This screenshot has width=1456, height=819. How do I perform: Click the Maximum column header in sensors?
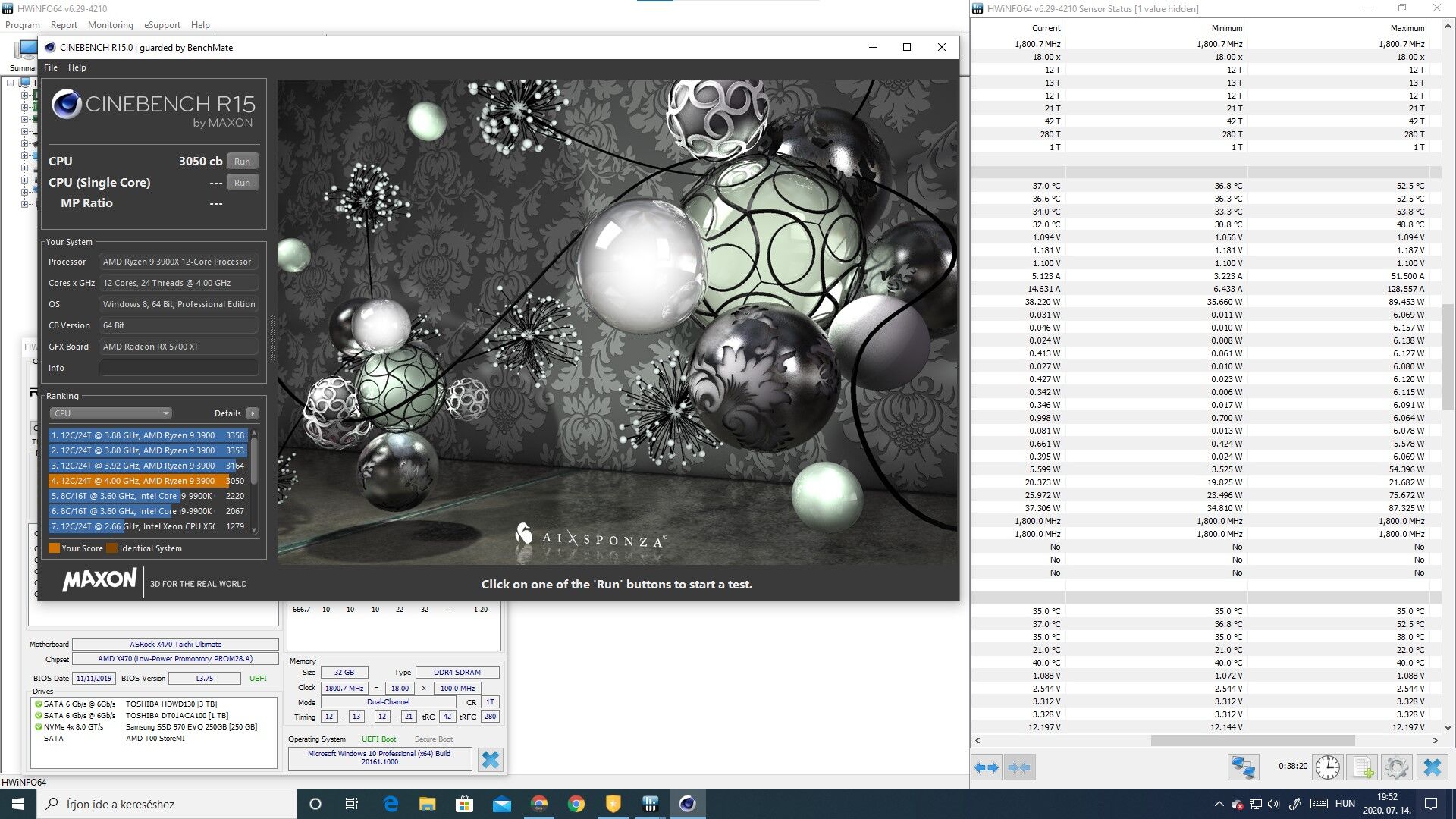tap(1407, 28)
